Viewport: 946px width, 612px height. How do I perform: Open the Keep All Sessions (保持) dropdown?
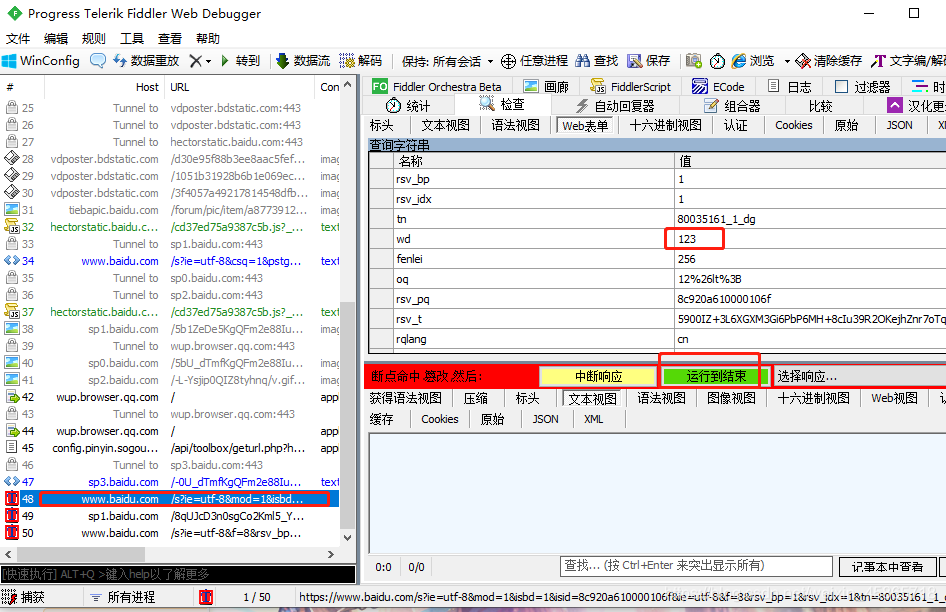[x=447, y=62]
